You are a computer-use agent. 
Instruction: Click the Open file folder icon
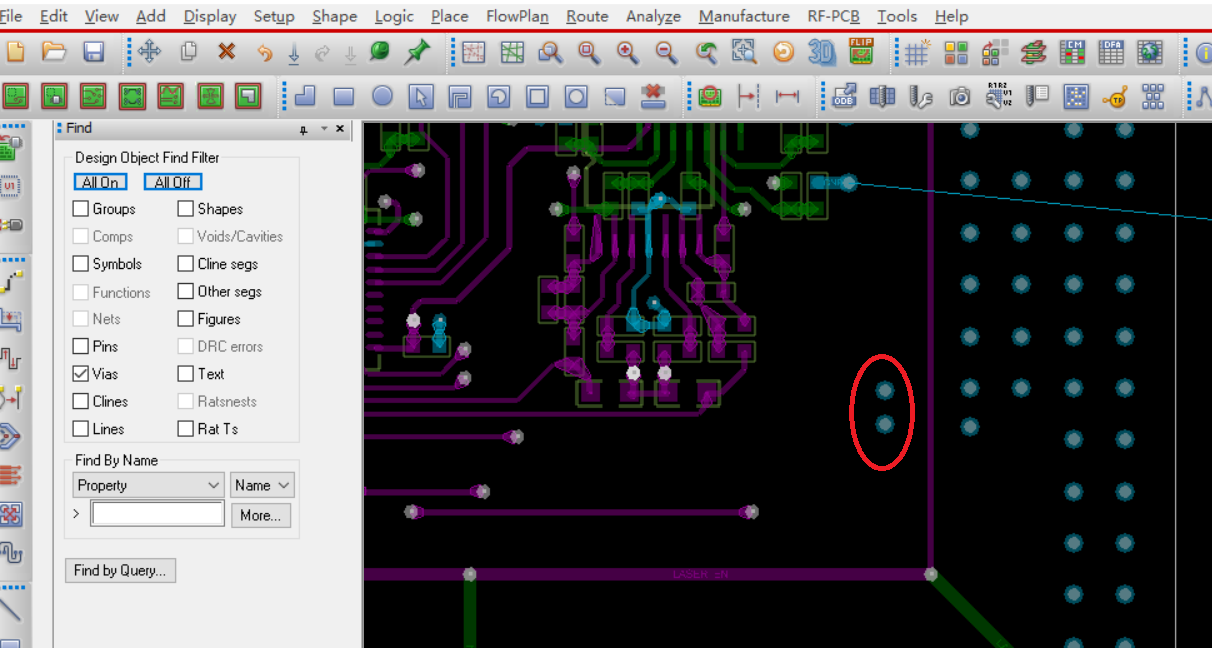[53, 52]
